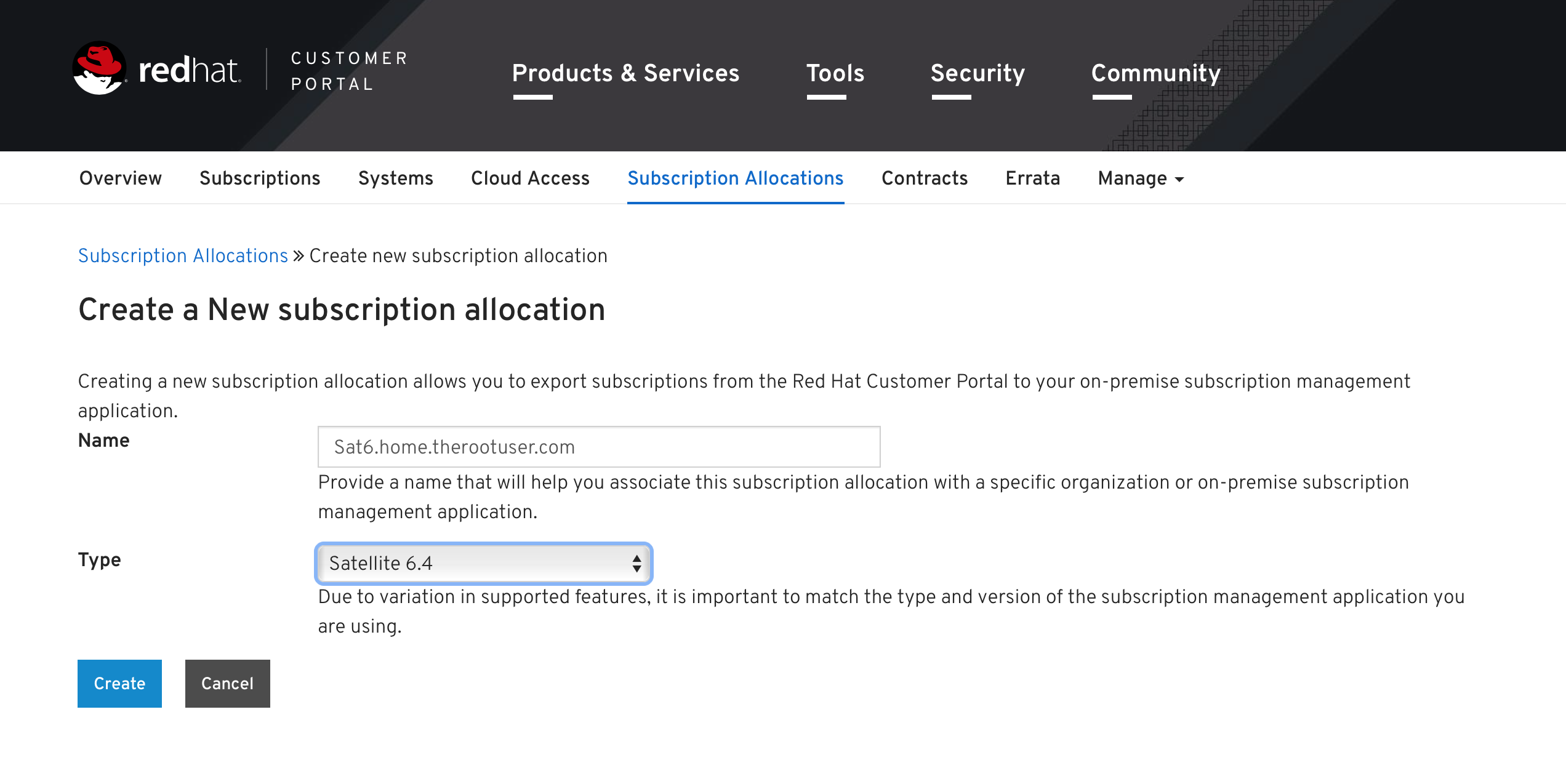Switch to the Subscriptions tab
This screenshot has width=1566, height=784.
(x=260, y=178)
